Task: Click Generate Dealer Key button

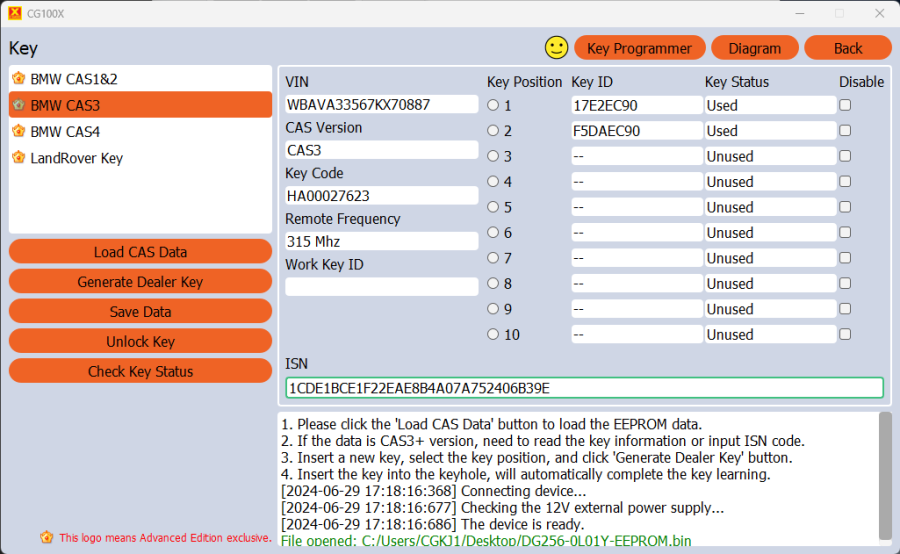Action: click(140, 282)
